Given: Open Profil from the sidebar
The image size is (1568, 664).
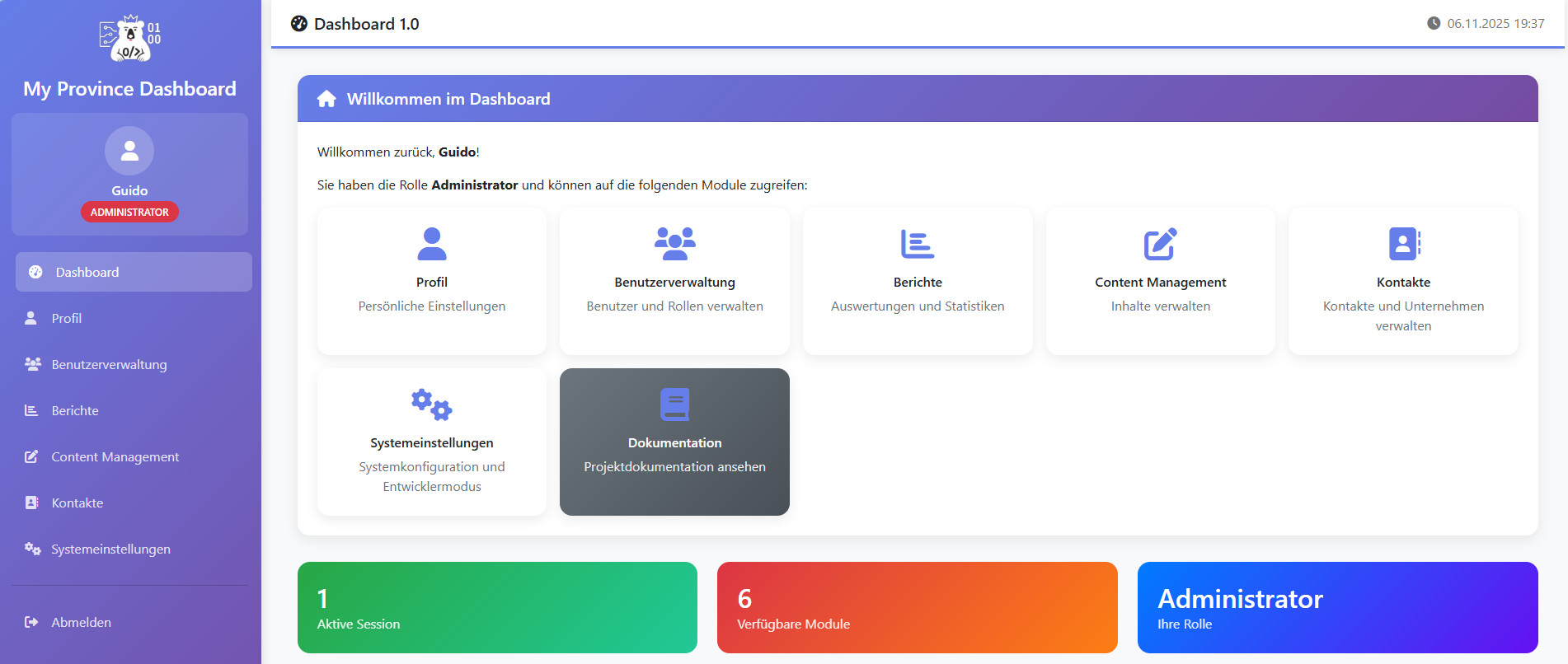Looking at the screenshot, I should tap(67, 318).
